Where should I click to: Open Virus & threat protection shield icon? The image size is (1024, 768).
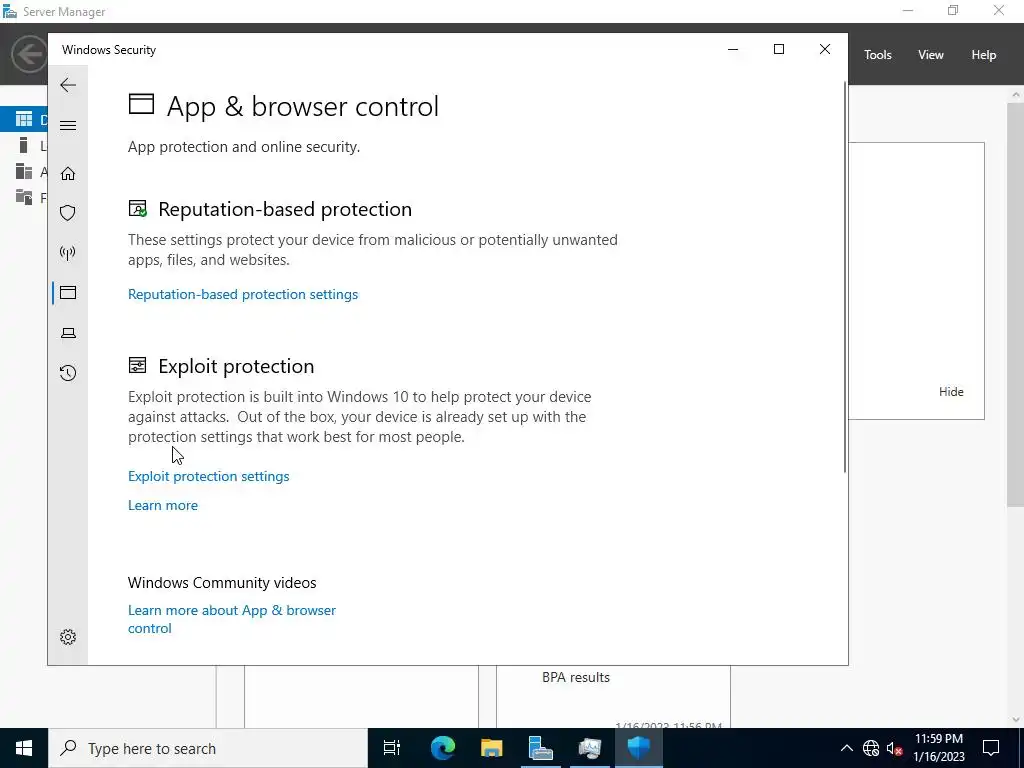(68, 213)
